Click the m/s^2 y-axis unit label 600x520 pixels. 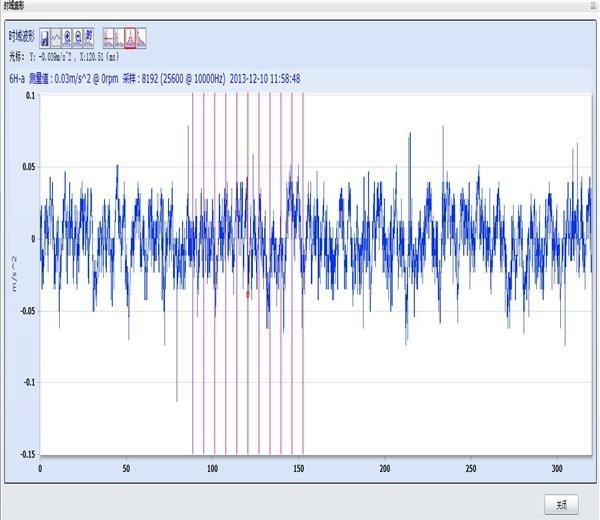(14, 273)
